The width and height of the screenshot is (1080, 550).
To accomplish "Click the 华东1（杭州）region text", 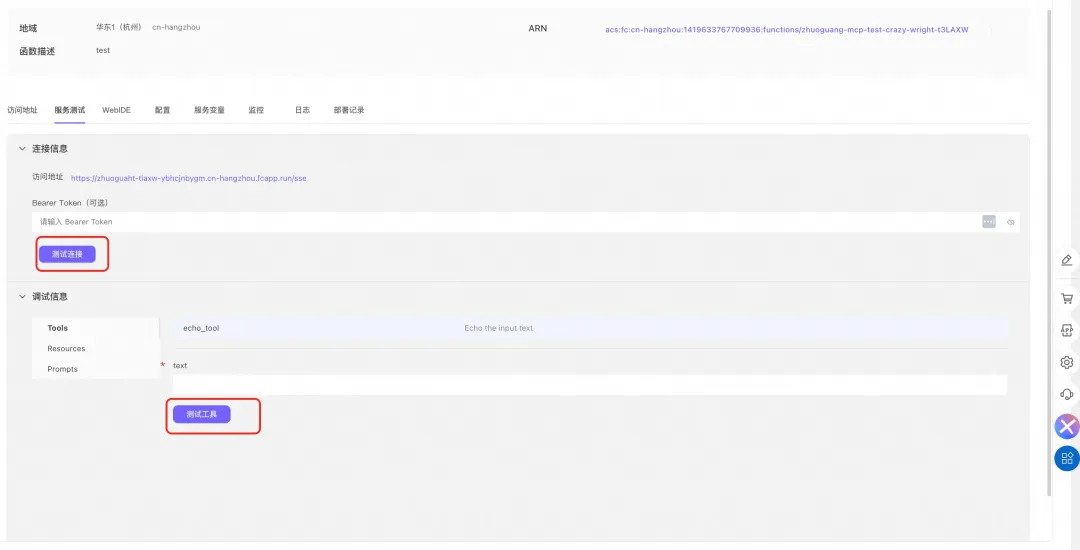I will point(119,28).
